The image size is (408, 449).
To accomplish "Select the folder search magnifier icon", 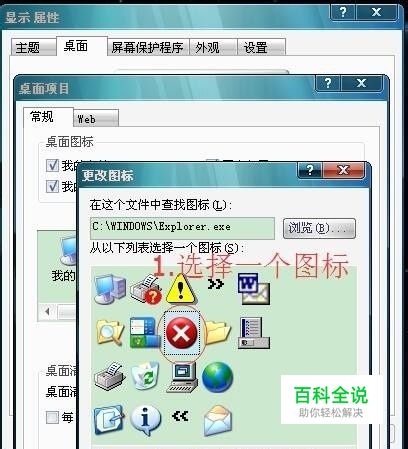I will pos(110,332).
